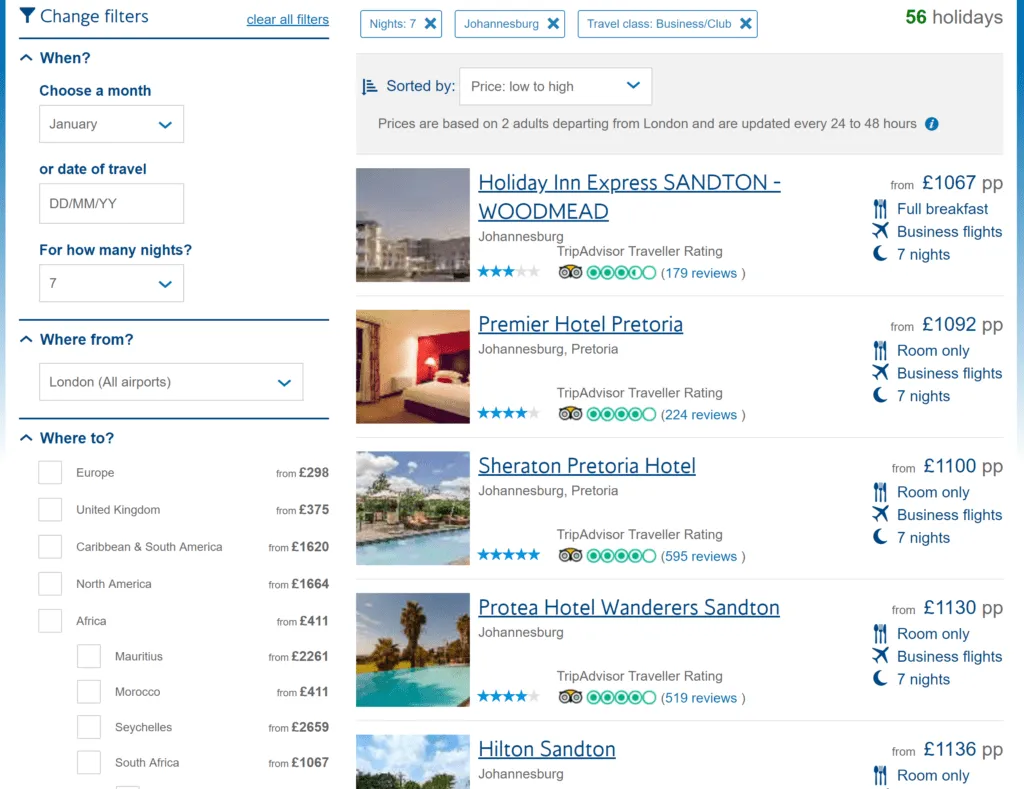Open the Premier Hotel Pretoria listing
Screen dimensions: 1024x789
580,324
